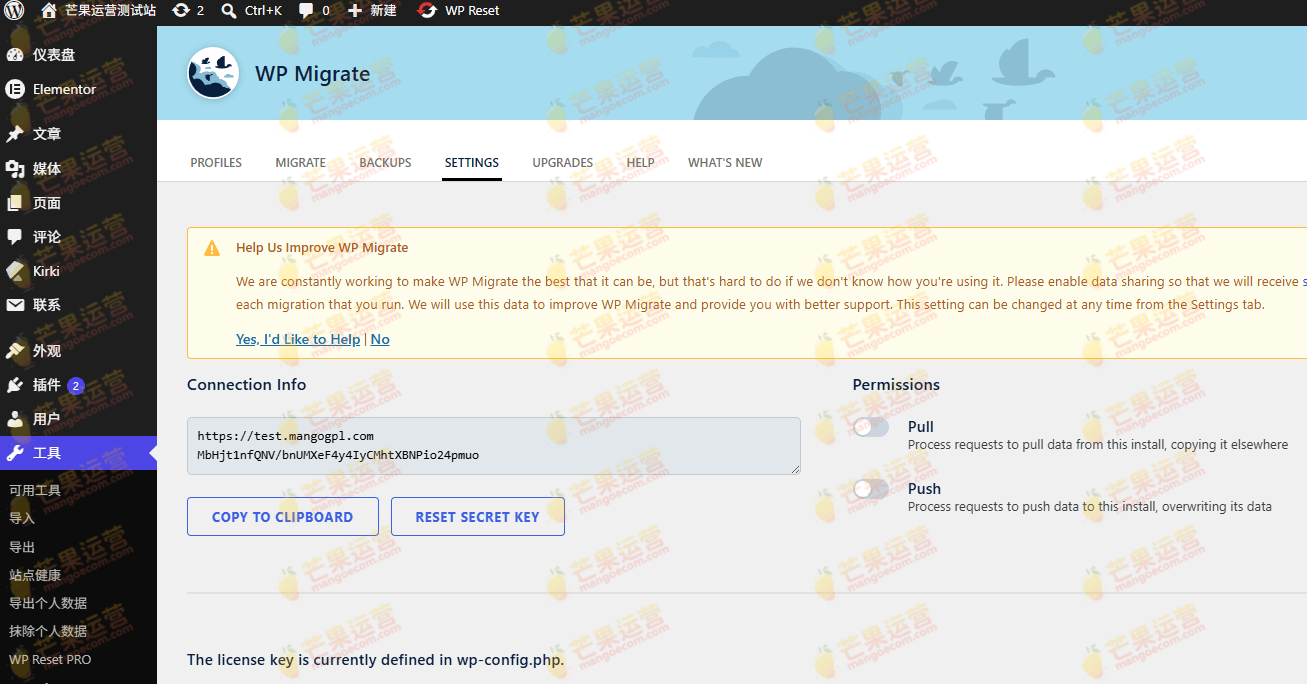Select the SETTINGS tab
The width and height of the screenshot is (1307, 684).
pyautogui.click(x=472, y=162)
